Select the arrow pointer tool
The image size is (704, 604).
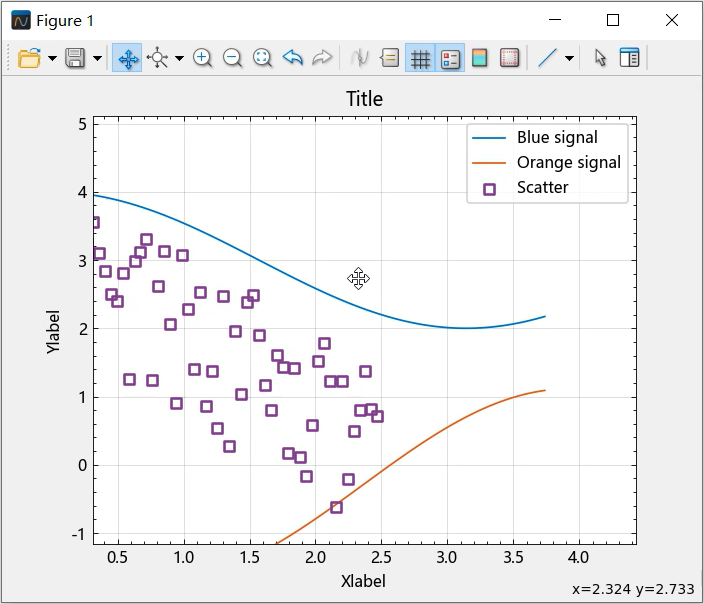(600, 58)
